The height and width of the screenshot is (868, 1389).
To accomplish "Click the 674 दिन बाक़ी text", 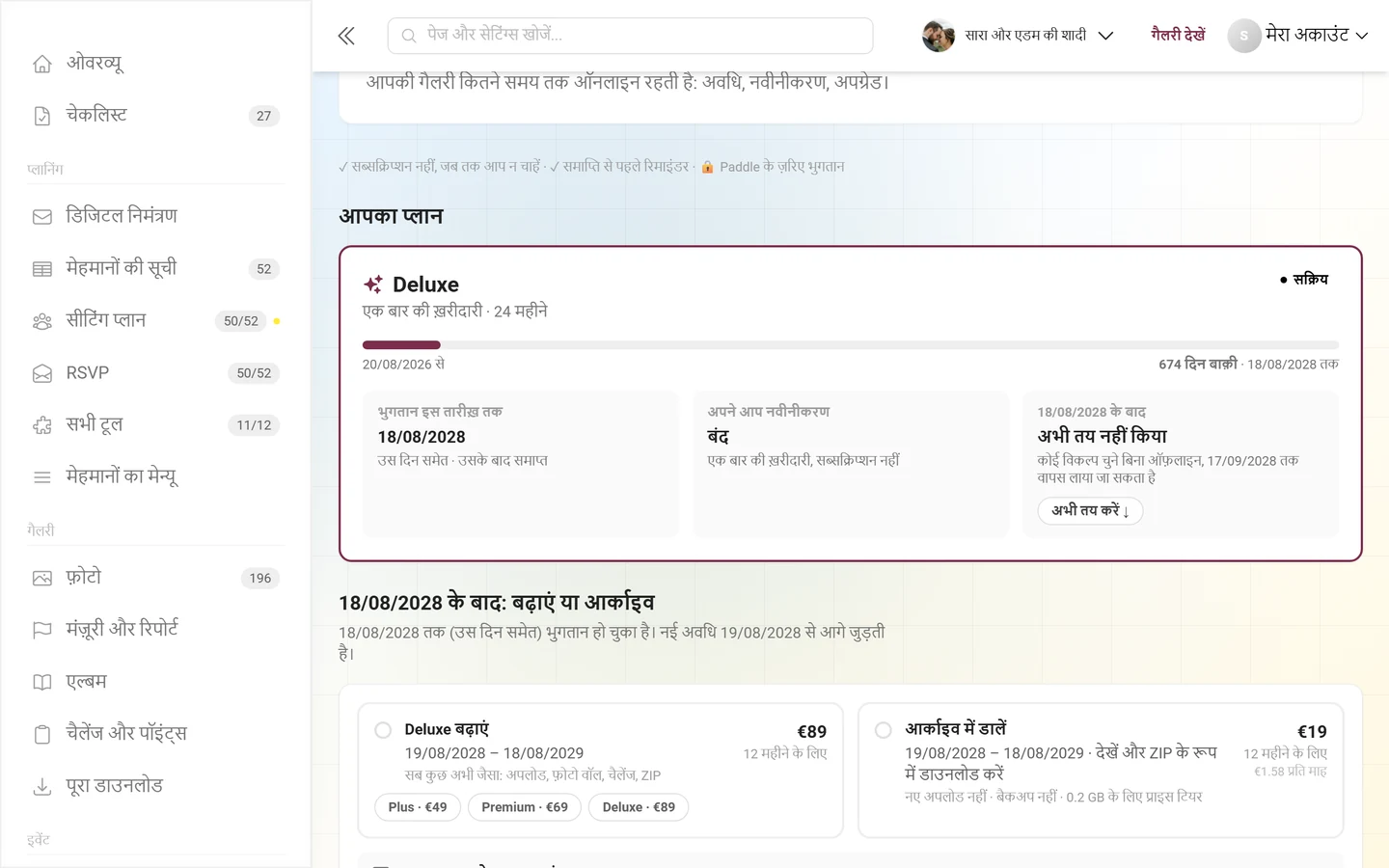I will tap(1198, 365).
